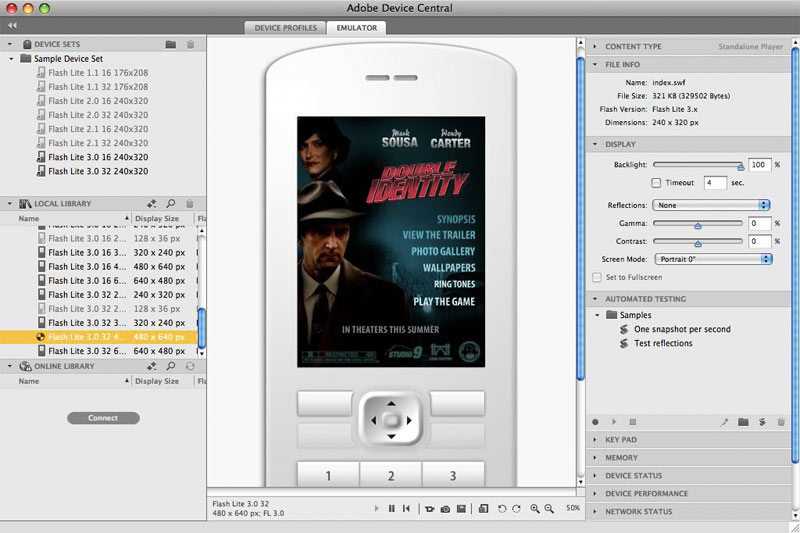
Task: Rotate device counterclockwise
Action: (502, 509)
